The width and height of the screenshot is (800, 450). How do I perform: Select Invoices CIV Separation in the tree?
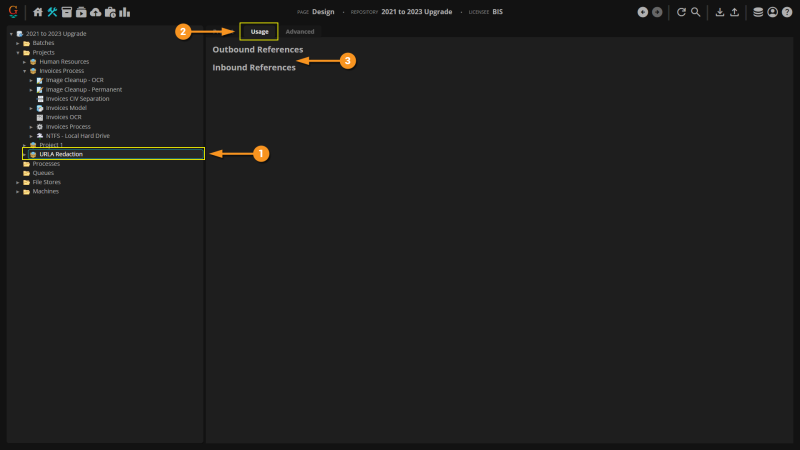coord(77,99)
